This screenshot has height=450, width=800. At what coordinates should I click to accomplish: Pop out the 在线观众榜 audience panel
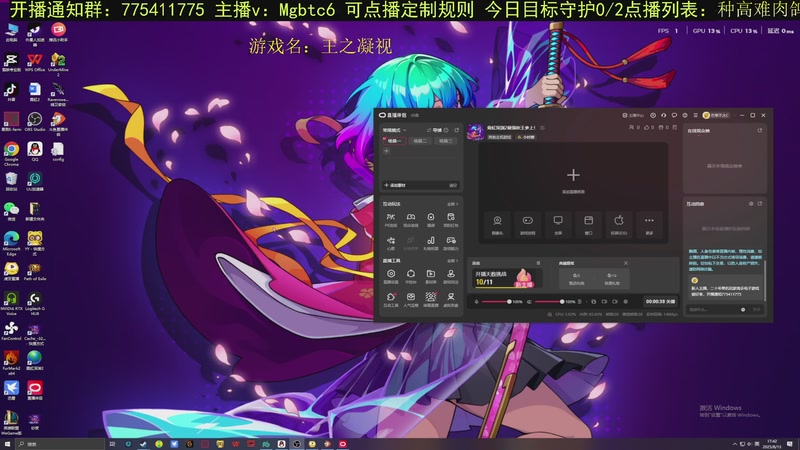click(x=760, y=131)
